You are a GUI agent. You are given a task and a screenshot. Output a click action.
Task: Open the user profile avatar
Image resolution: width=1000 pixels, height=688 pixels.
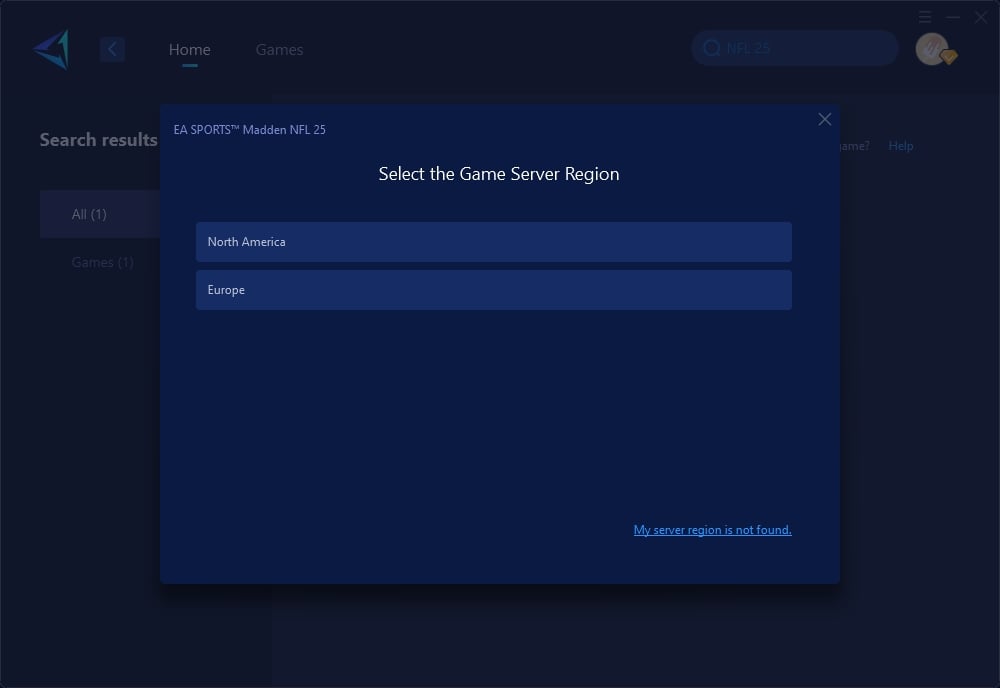[932, 49]
